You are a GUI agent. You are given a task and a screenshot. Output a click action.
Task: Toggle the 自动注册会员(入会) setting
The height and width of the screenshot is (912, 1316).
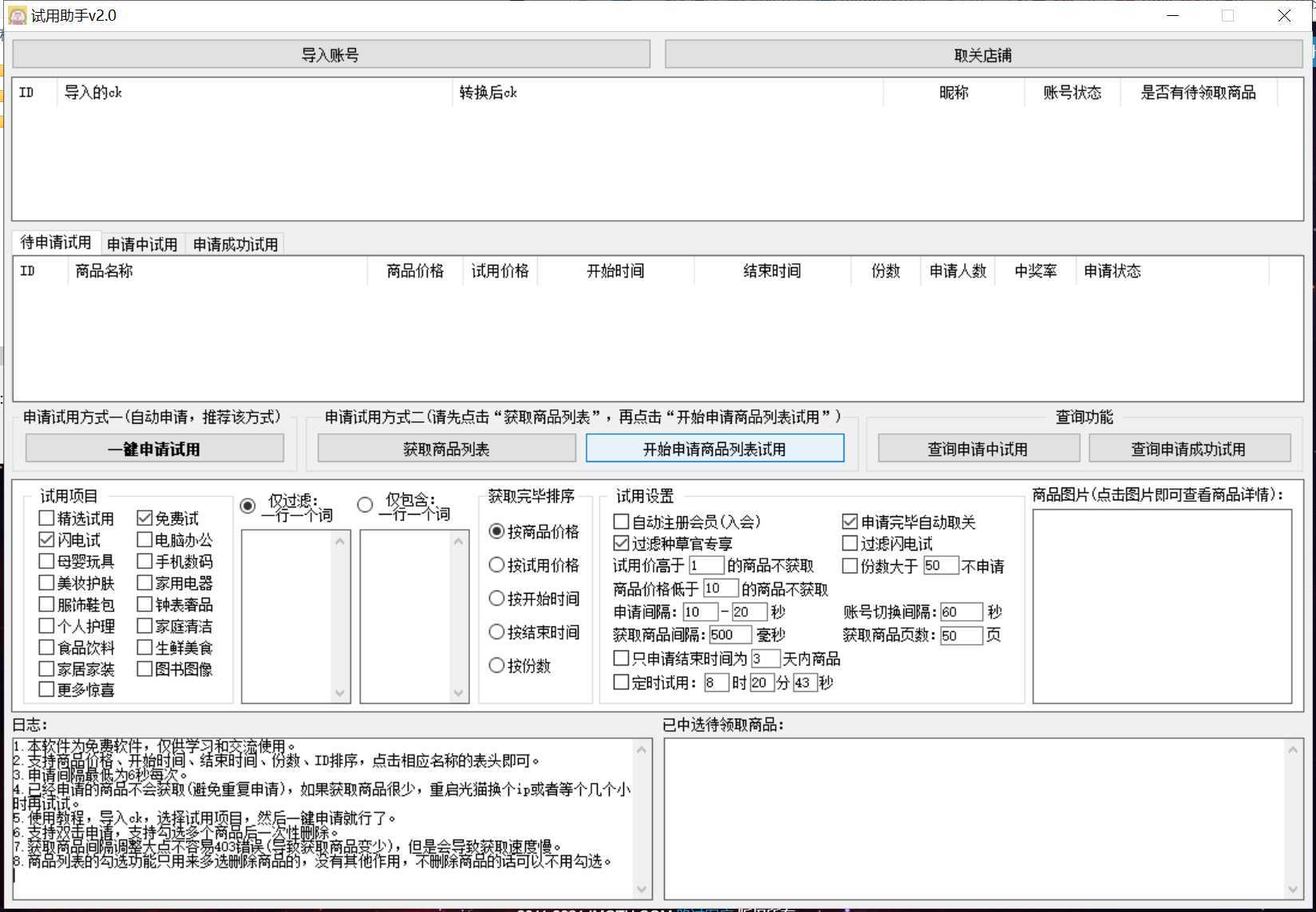tap(621, 521)
